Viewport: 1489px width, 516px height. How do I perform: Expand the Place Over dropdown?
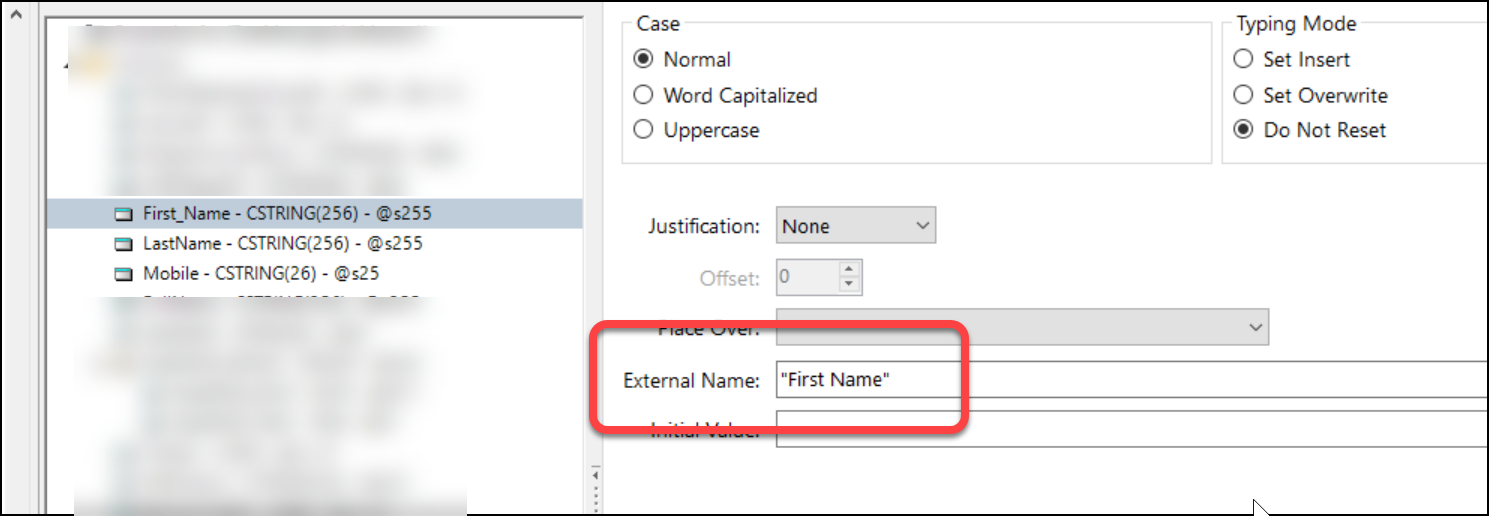click(x=1022, y=327)
